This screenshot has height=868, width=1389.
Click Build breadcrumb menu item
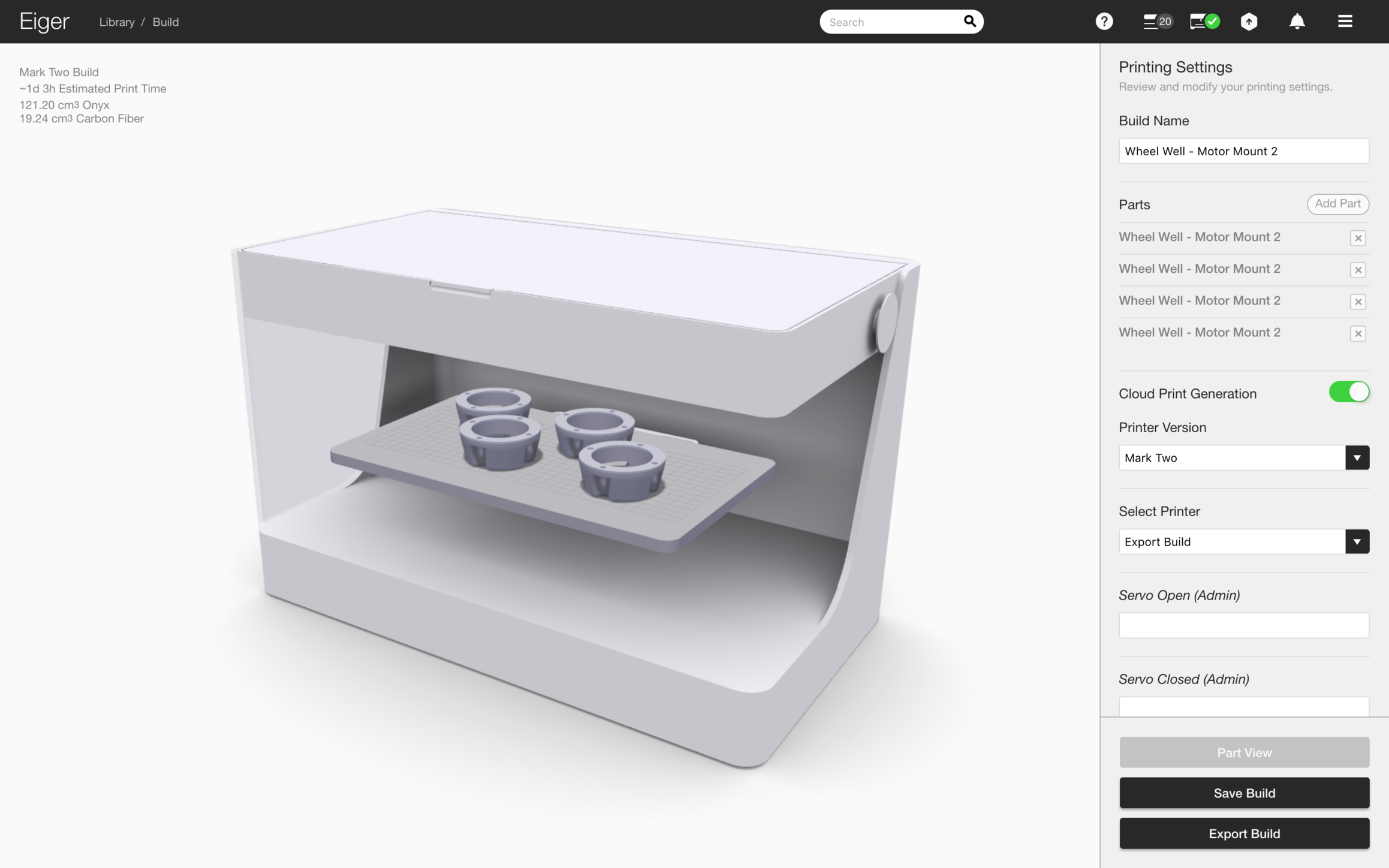coord(165,21)
